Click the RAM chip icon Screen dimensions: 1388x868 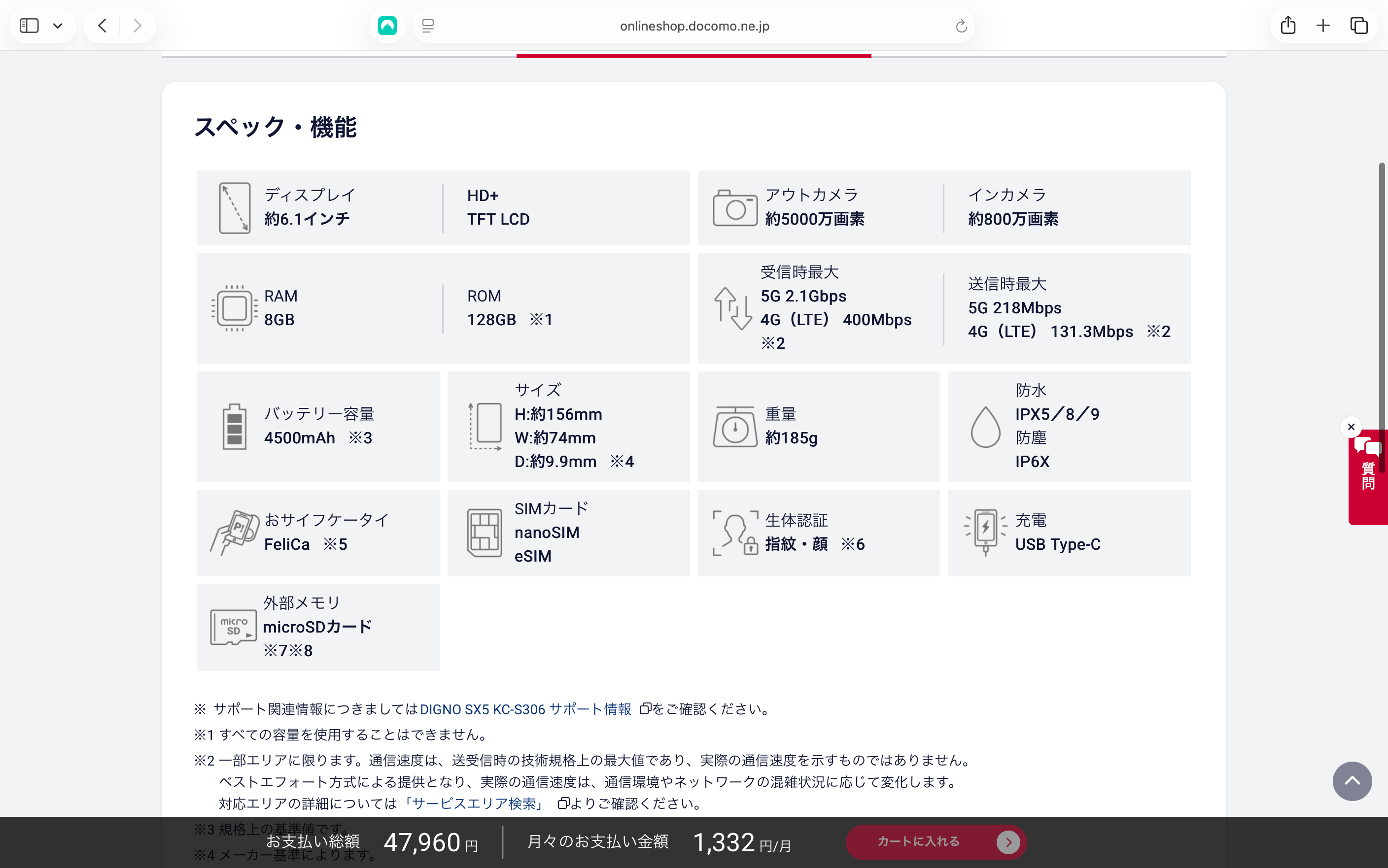point(234,308)
